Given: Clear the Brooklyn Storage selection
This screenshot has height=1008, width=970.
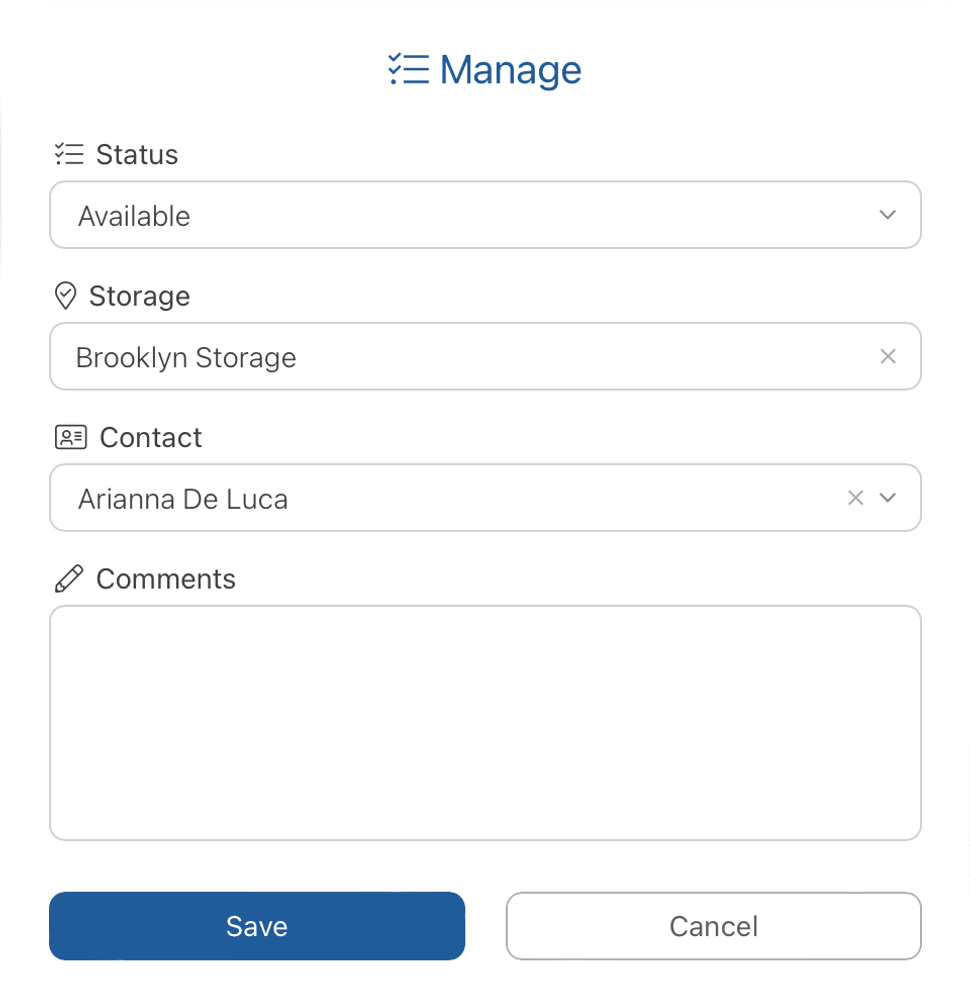Looking at the screenshot, I should (x=887, y=357).
